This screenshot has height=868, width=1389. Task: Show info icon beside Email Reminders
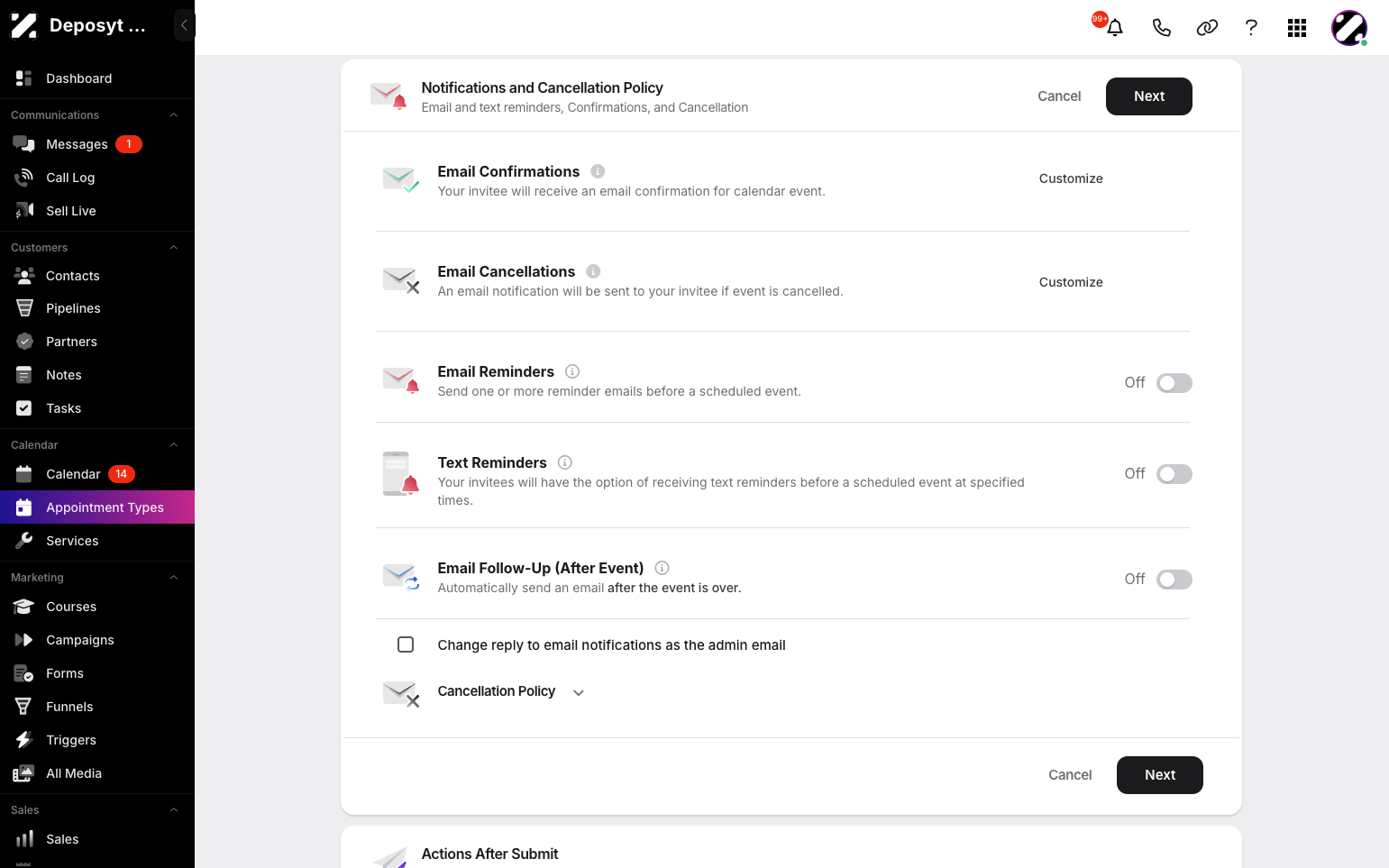click(x=572, y=371)
